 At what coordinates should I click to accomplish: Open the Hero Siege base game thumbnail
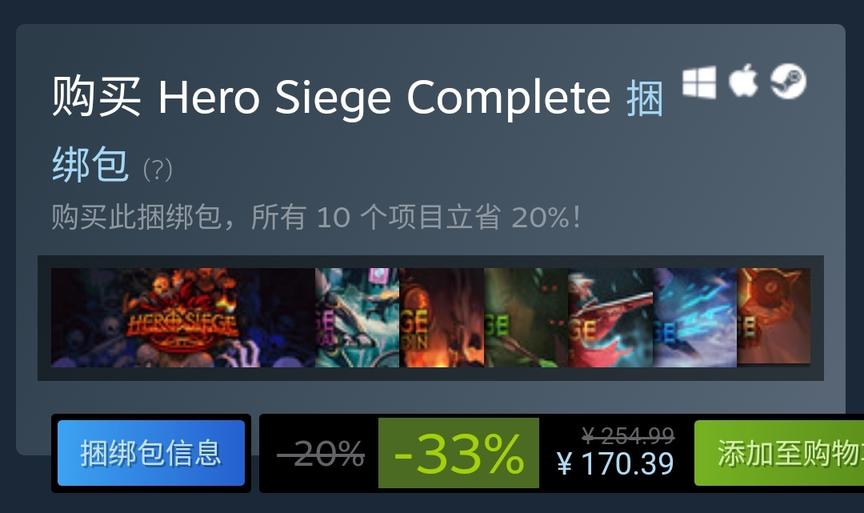183,317
